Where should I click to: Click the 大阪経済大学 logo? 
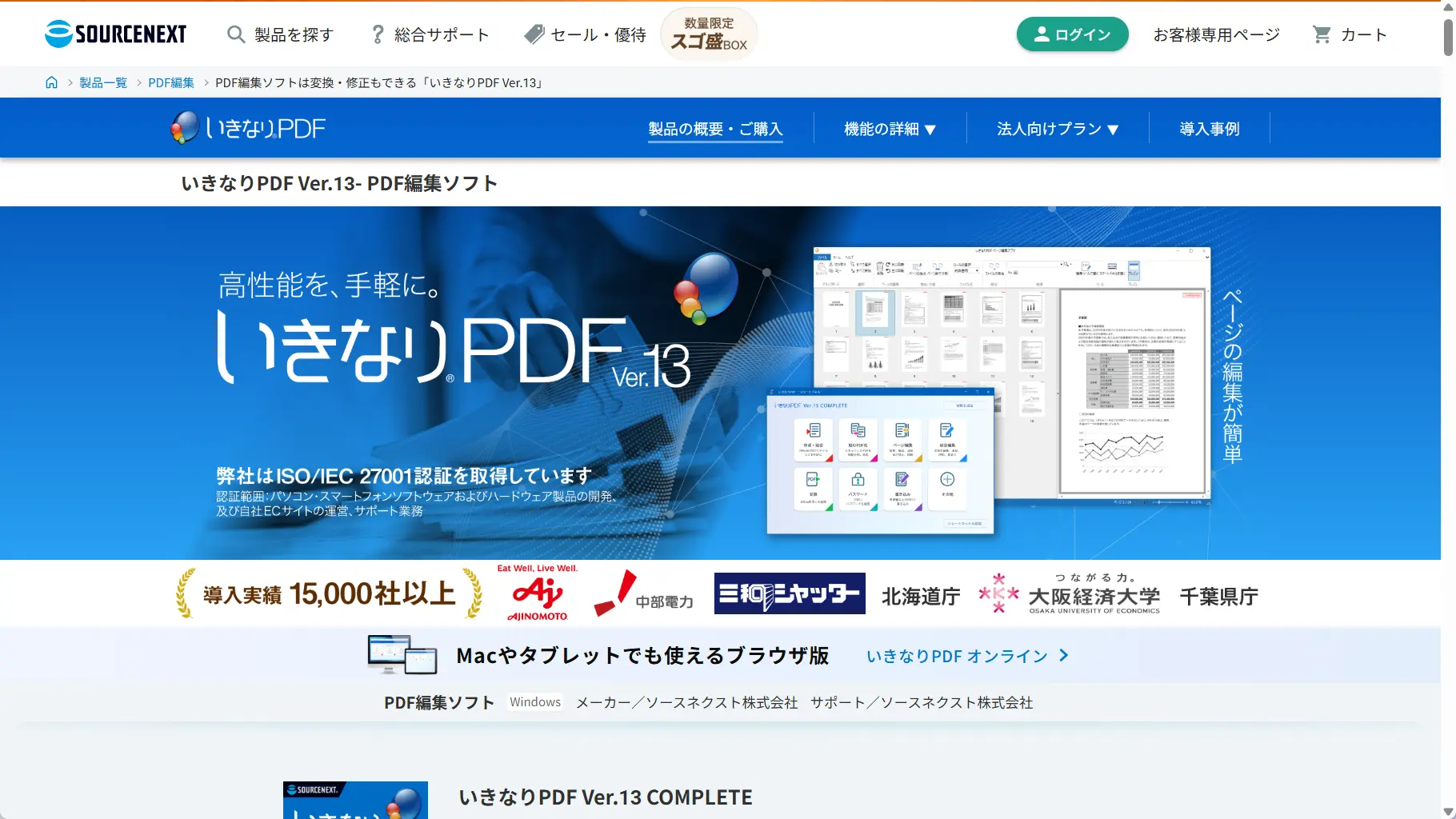[x=1070, y=593]
